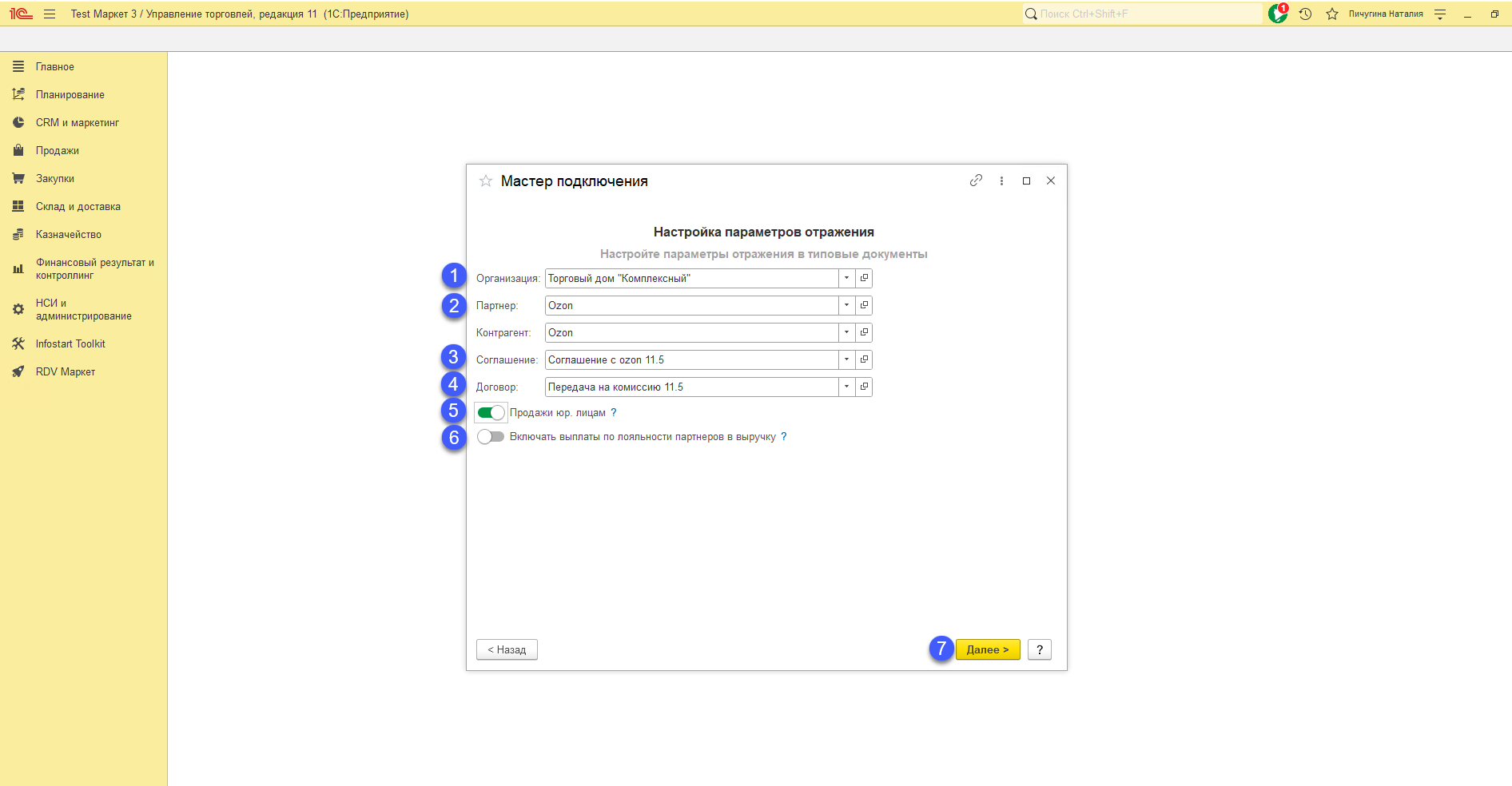The height and width of the screenshot is (786, 1512).
Task: Click the notifications bell icon with badge
Action: tap(1277, 14)
